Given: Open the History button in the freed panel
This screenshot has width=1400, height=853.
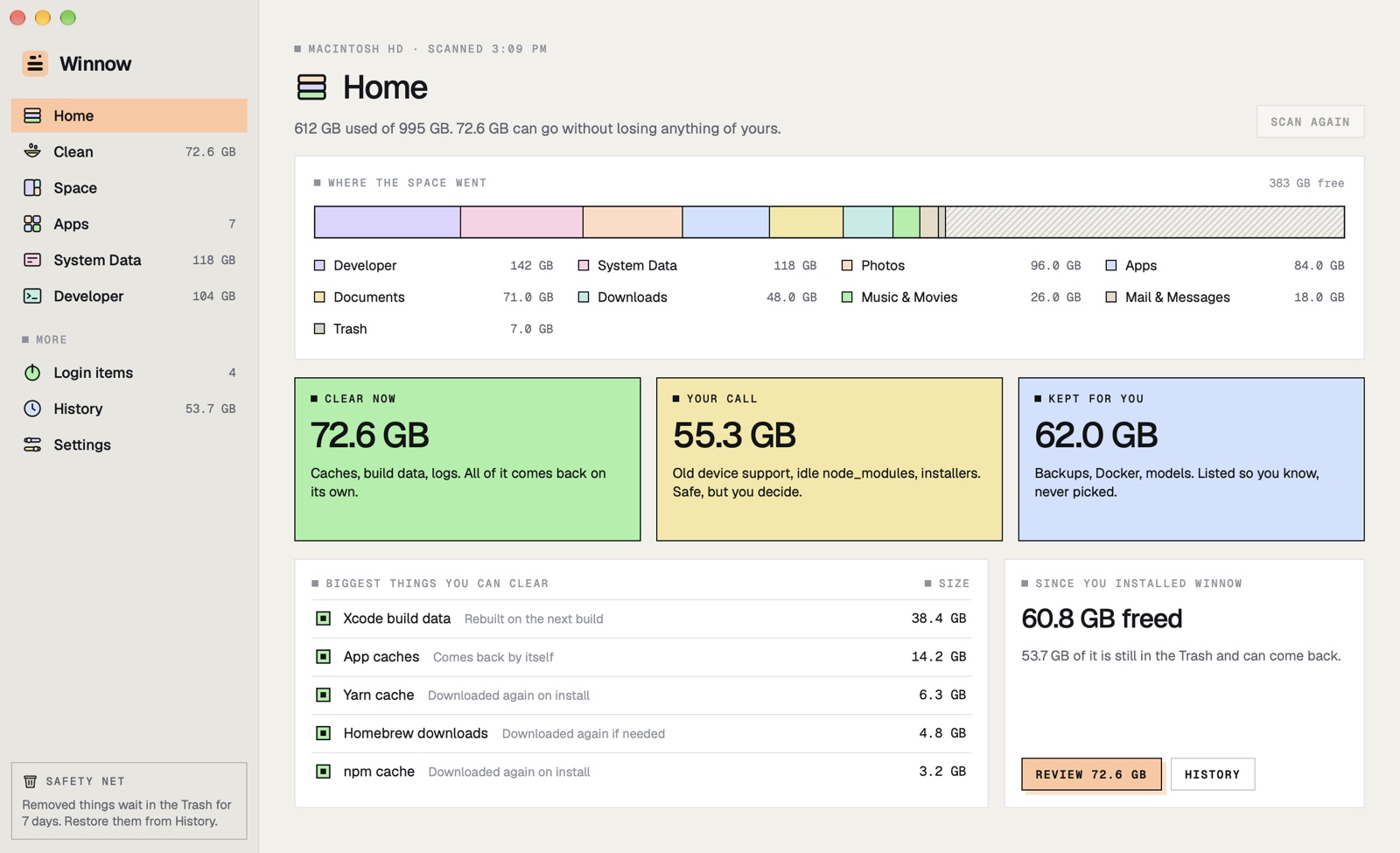Looking at the screenshot, I should tap(1212, 774).
